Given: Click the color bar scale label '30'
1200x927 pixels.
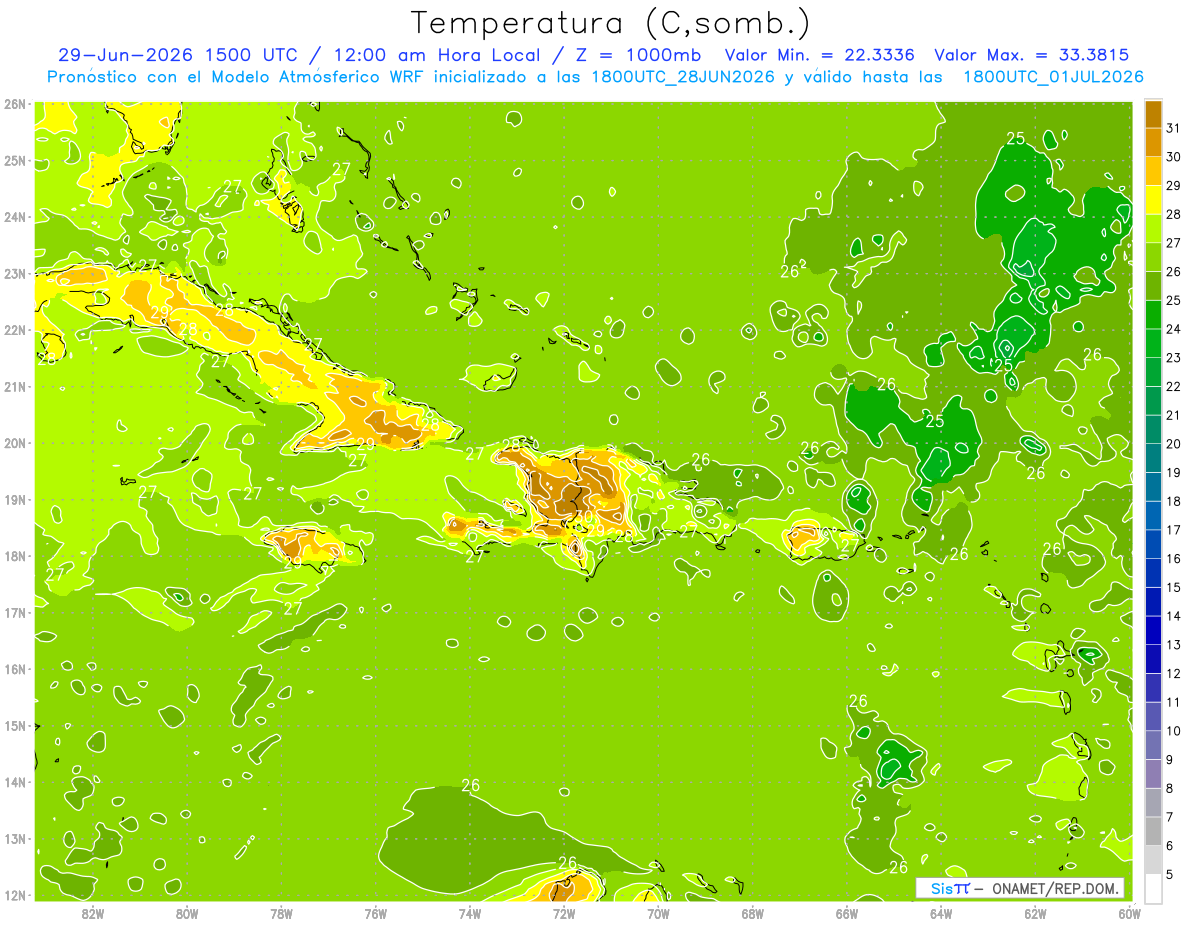Looking at the screenshot, I should coord(1174,156).
